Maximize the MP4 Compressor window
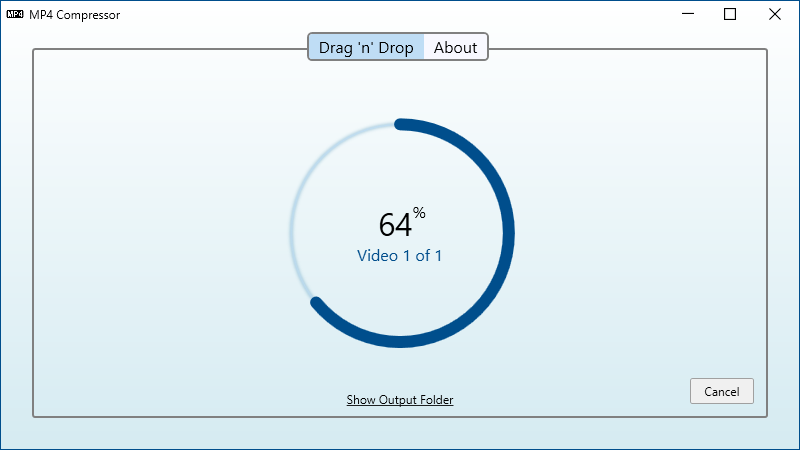The image size is (800, 450). (x=730, y=14)
